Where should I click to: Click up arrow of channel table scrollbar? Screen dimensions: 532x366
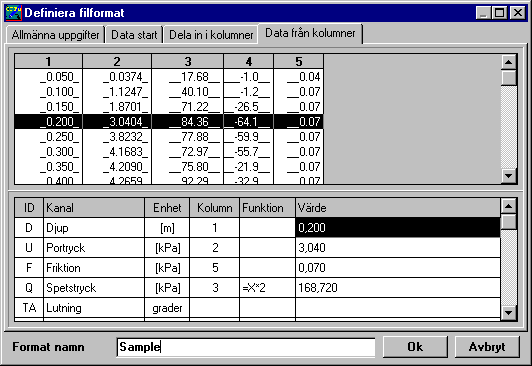pyautogui.click(x=508, y=206)
